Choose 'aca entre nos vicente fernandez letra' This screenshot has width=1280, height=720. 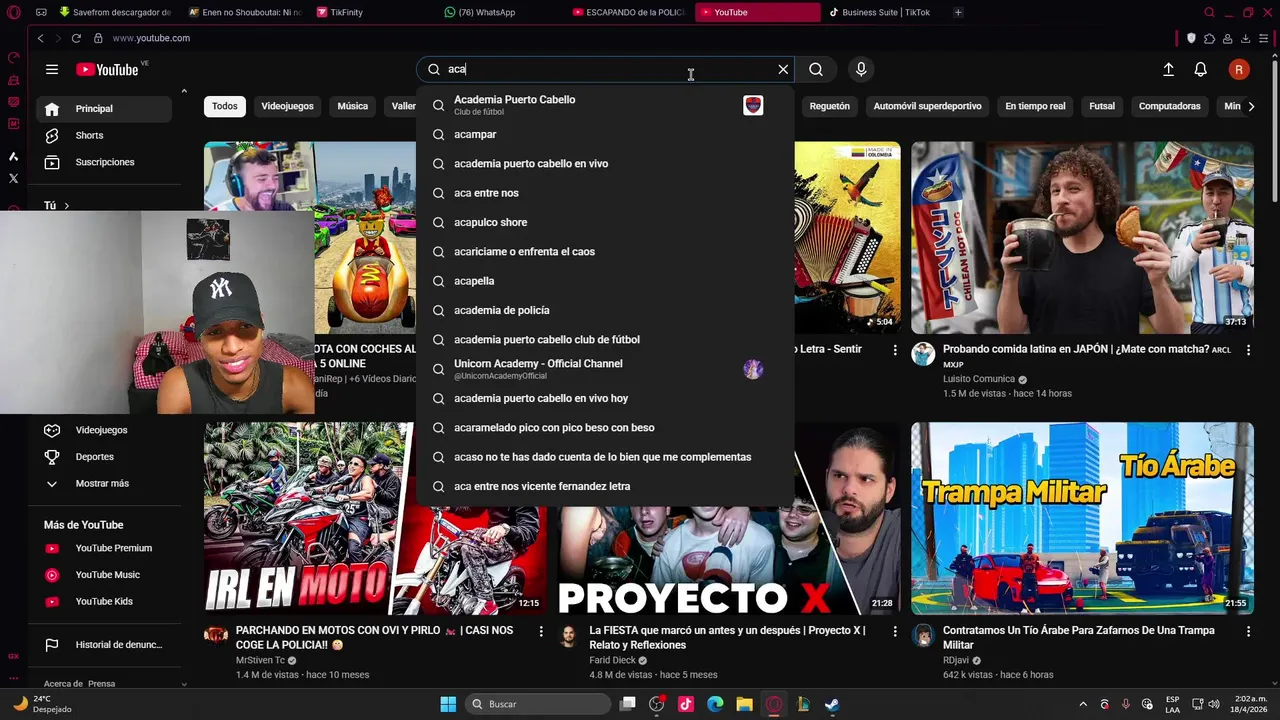click(x=605, y=486)
